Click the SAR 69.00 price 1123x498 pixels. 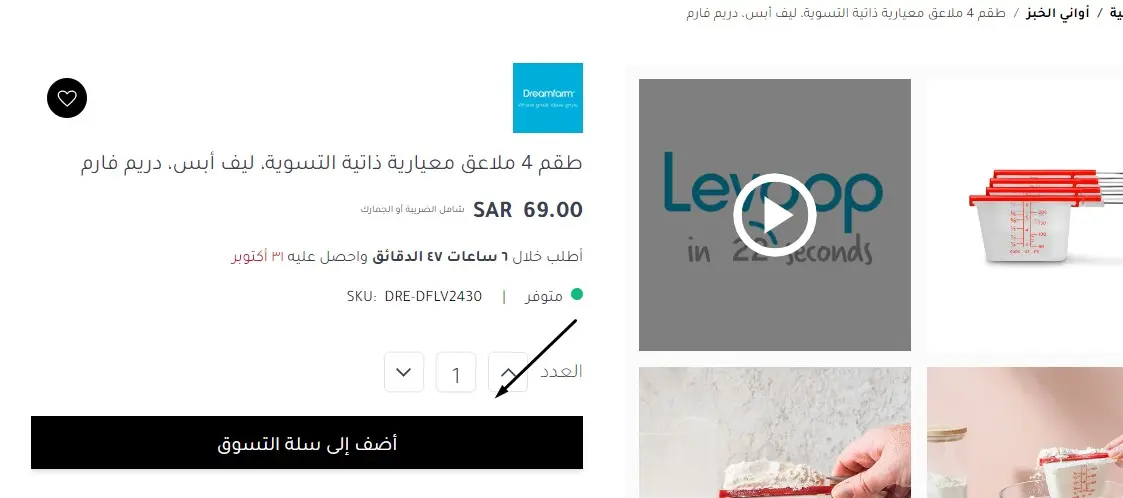pyautogui.click(x=528, y=210)
